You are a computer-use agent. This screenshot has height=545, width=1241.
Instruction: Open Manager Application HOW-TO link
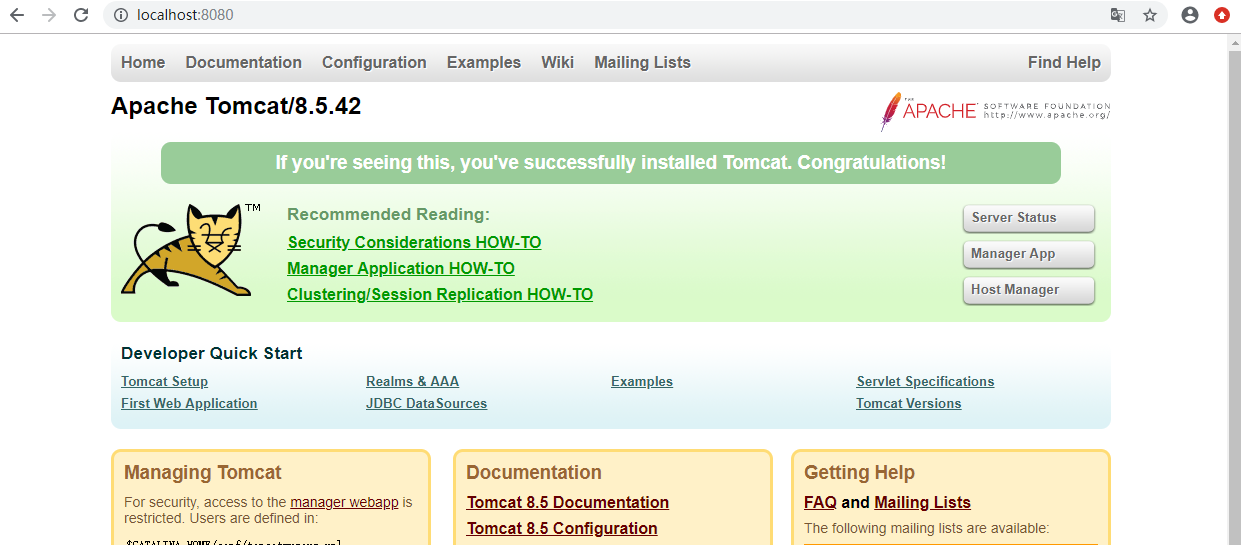click(401, 268)
